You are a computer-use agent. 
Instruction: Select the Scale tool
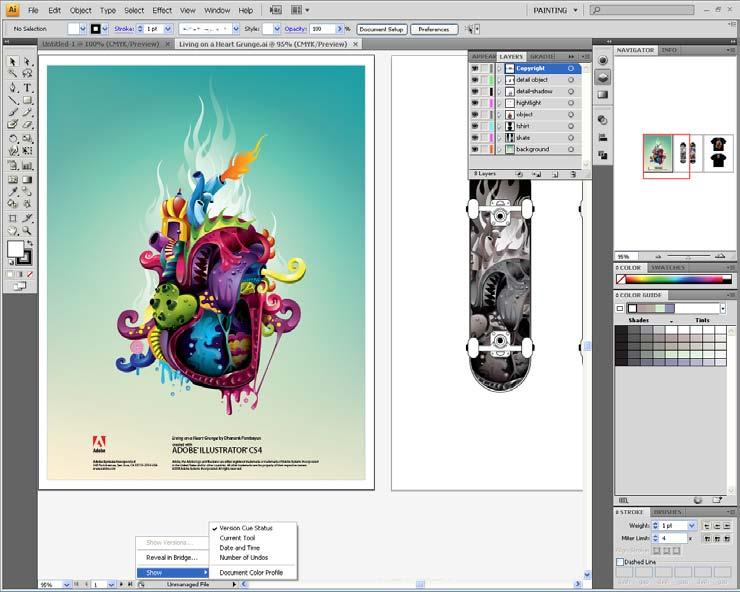coord(27,138)
